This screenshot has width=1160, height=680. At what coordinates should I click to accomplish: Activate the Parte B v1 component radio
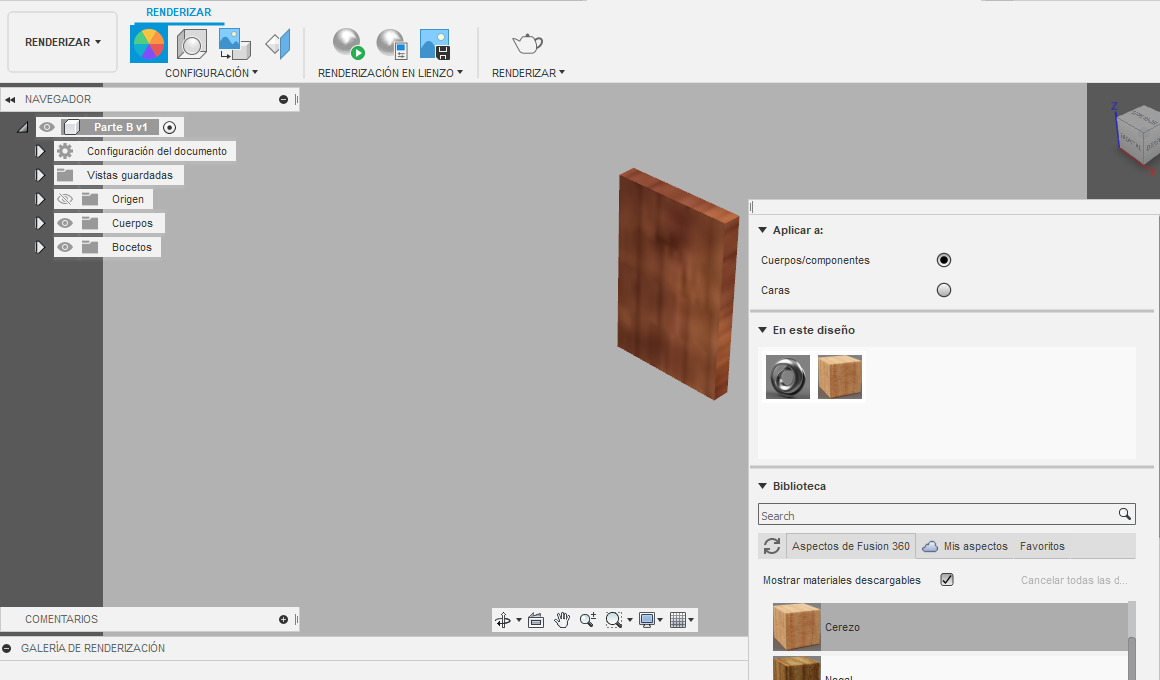(x=169, y=127)
